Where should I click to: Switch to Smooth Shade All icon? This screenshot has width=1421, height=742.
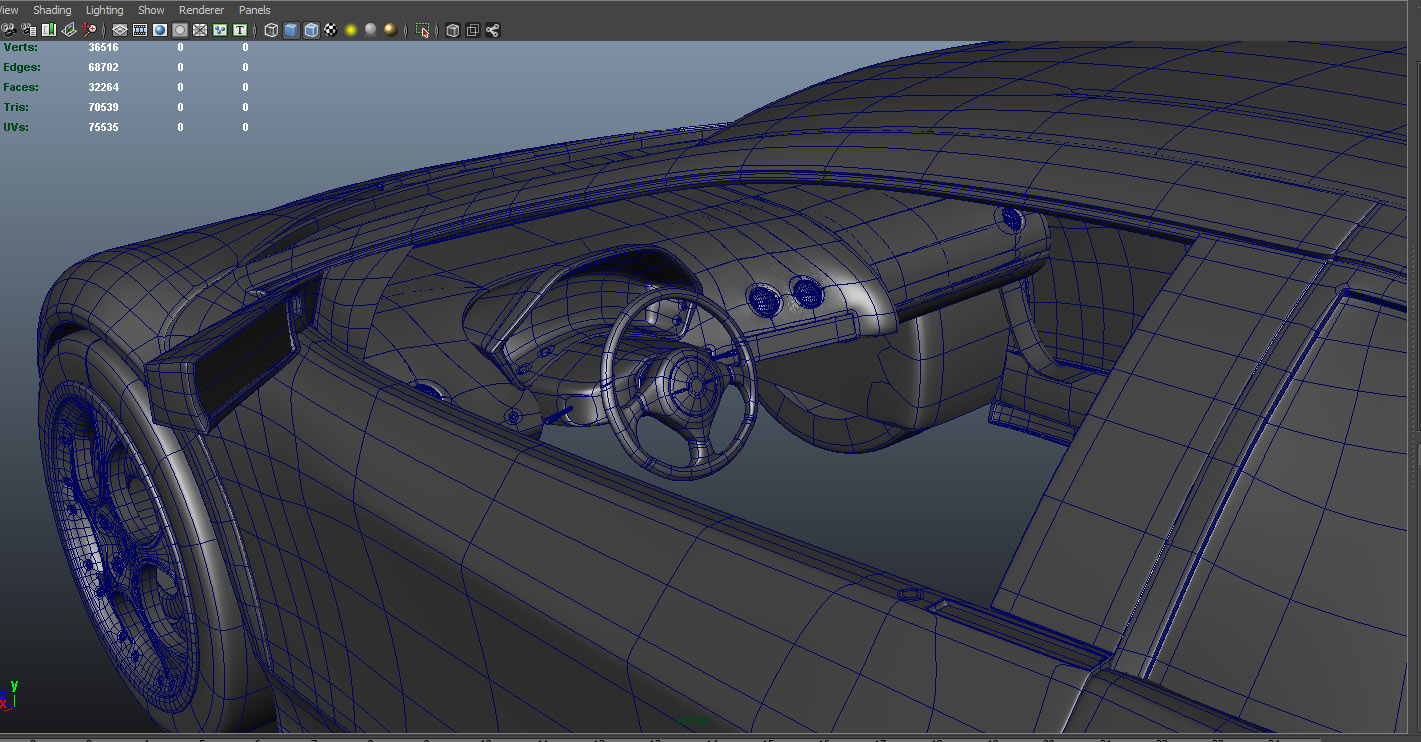click(x=290, y=30)
